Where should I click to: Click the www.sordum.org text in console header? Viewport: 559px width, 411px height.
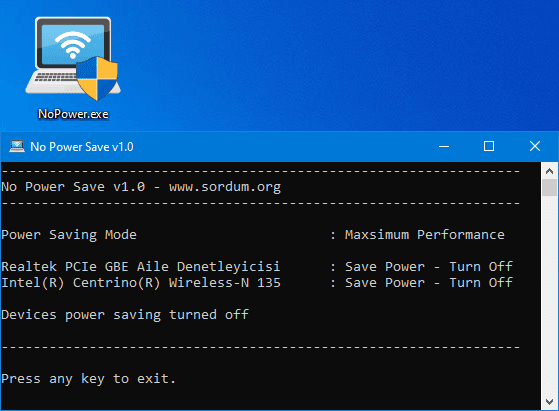(225, 187)
